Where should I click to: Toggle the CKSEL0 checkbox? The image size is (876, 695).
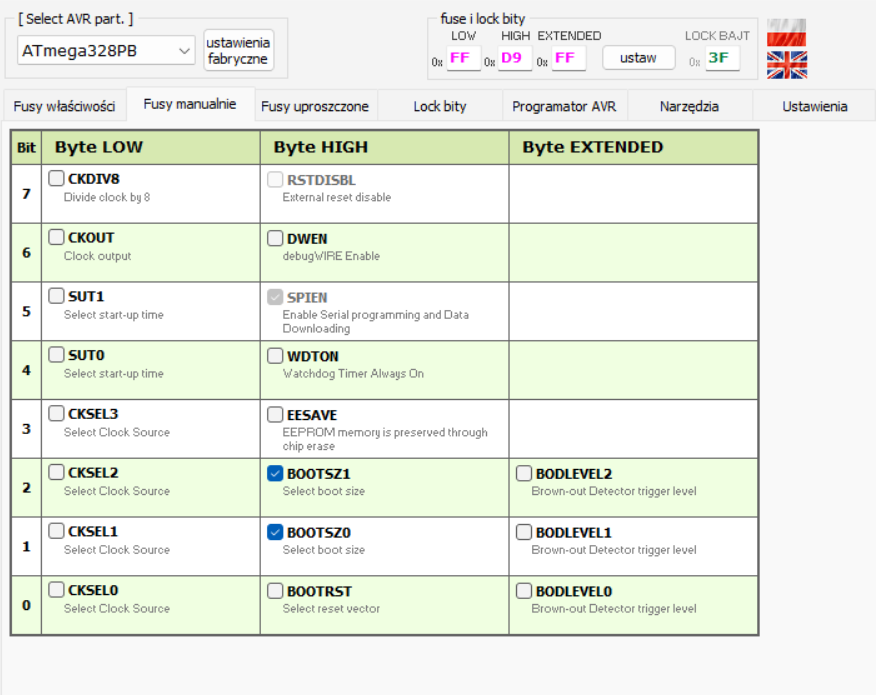click(56, 590)
